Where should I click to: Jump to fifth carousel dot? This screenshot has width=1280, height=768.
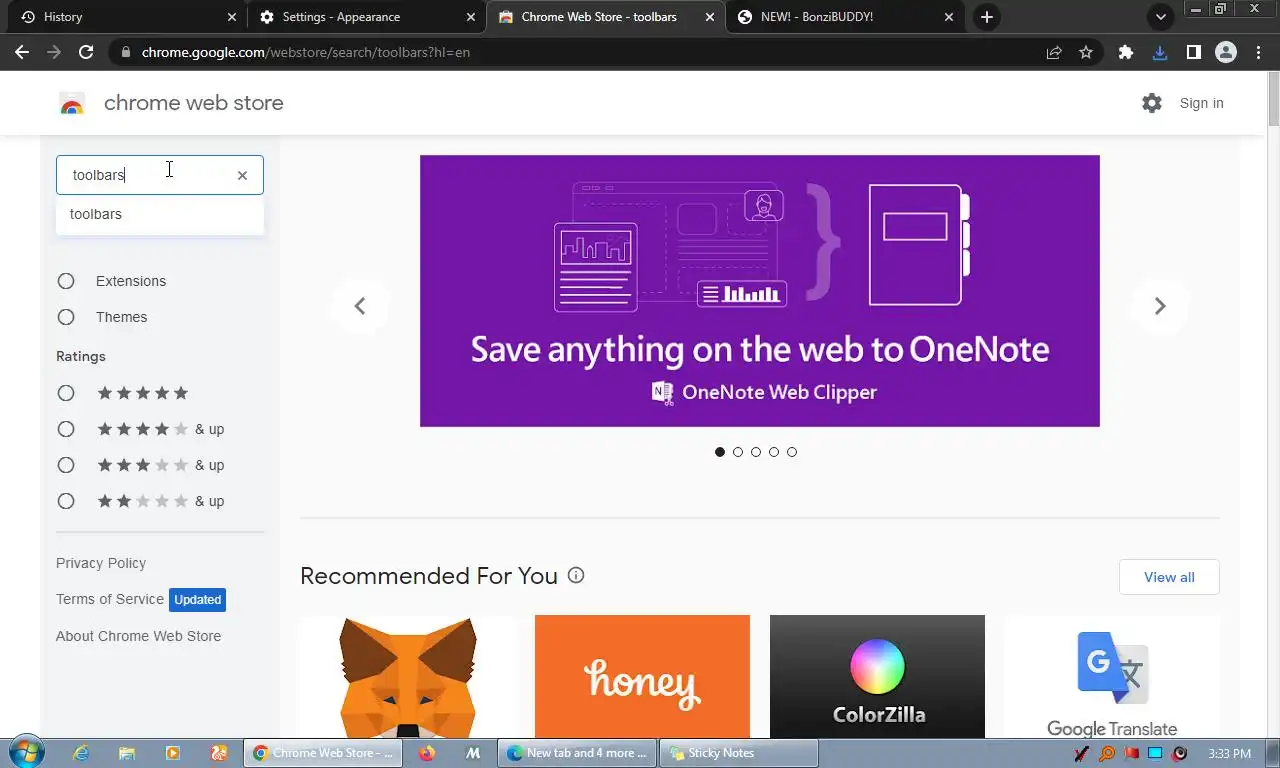coord(792,452)
